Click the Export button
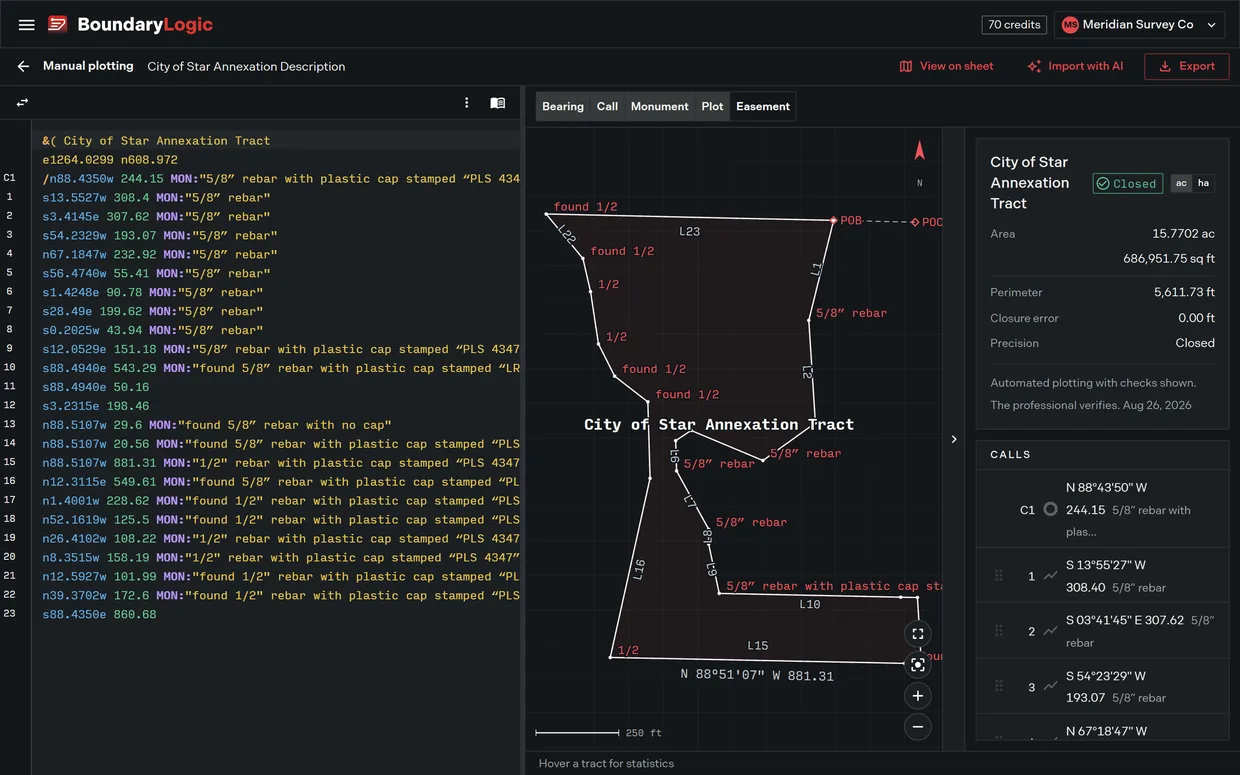Image resolution: width=1240 pixels, height=775 pixels. point(1187,66)
